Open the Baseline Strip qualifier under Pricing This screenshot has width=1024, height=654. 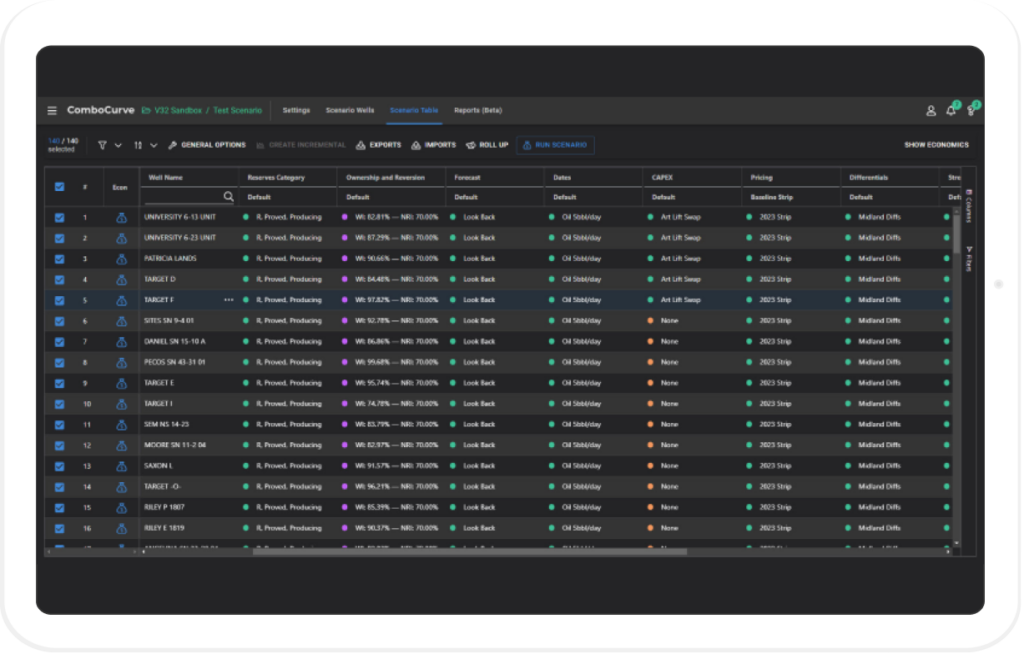point(772,197)
